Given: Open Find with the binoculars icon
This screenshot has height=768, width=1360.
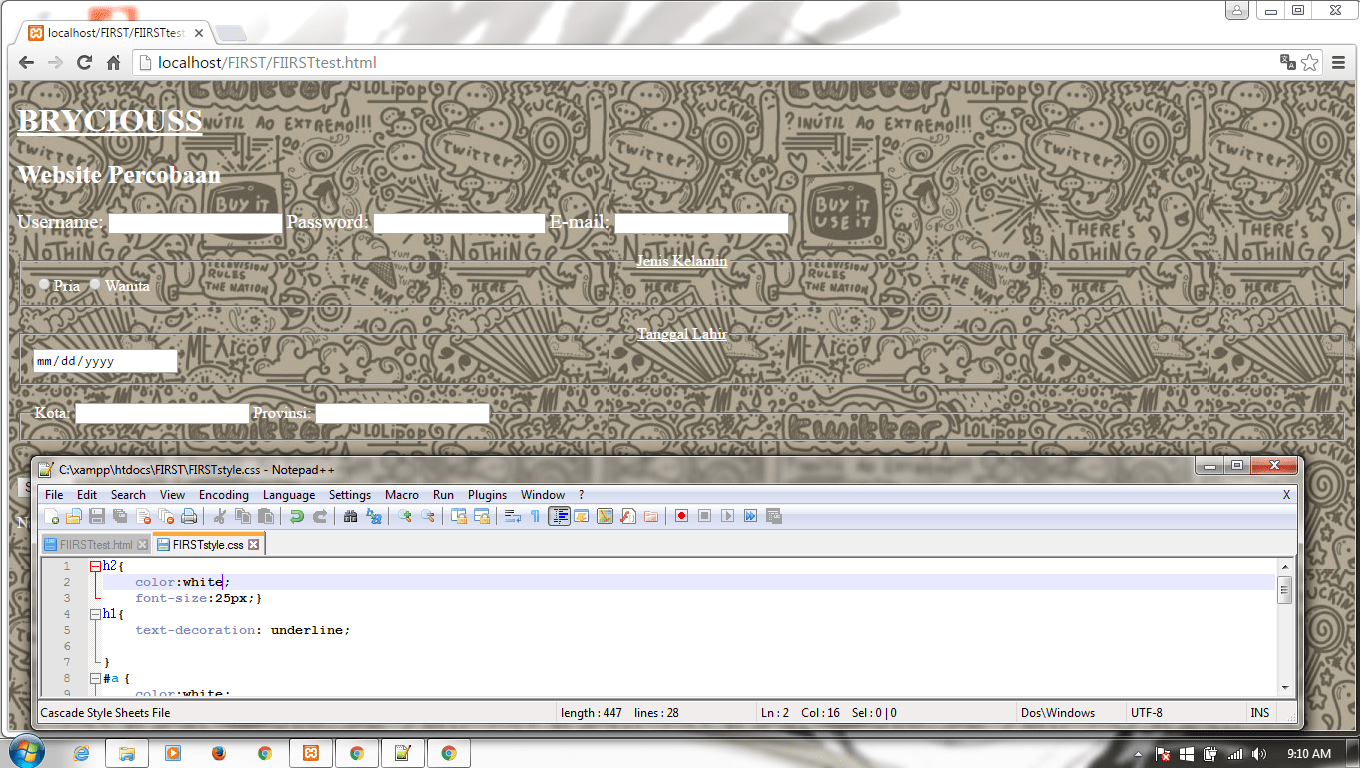Looking at the screenshot, I should (351, 516).
